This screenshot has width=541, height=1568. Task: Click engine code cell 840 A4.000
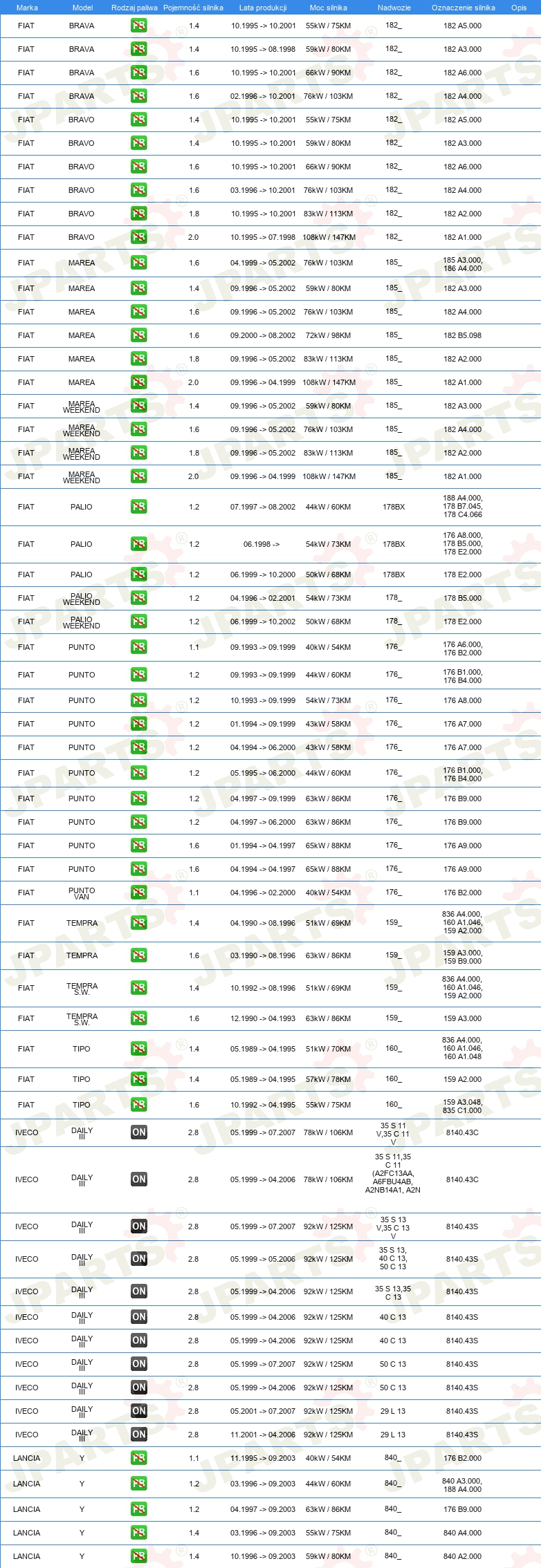tap(463, 1533)
